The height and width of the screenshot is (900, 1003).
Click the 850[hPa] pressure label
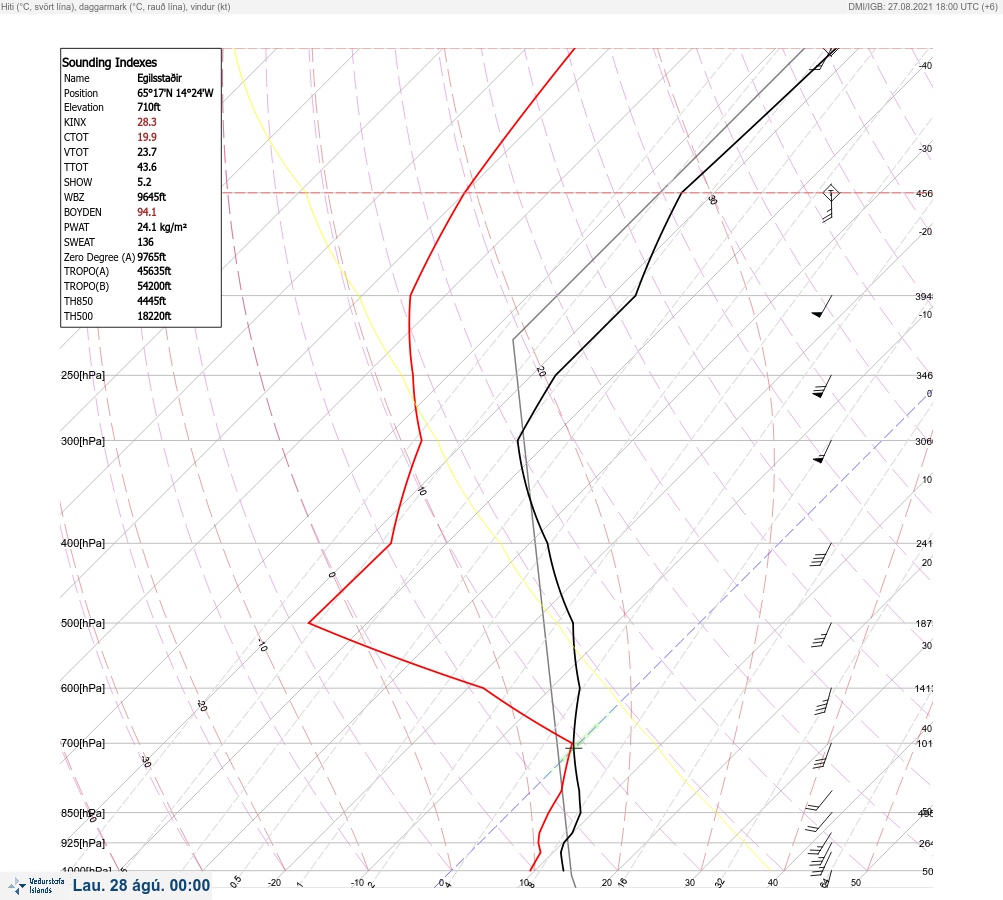[83, 813]
